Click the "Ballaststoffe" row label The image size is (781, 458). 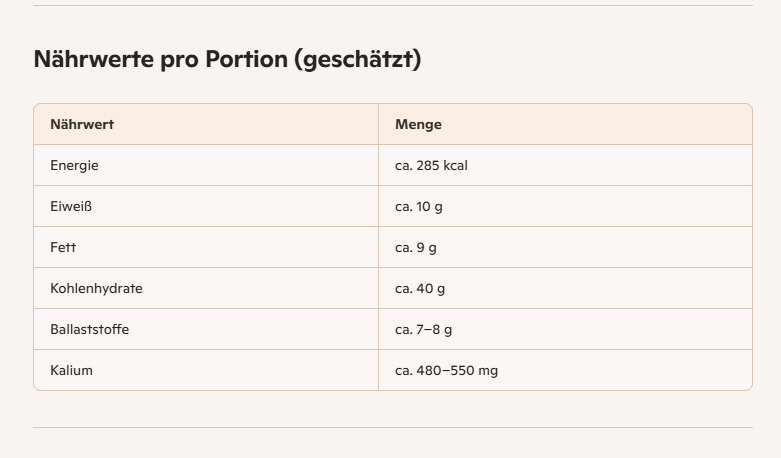[x=89, y=330]
